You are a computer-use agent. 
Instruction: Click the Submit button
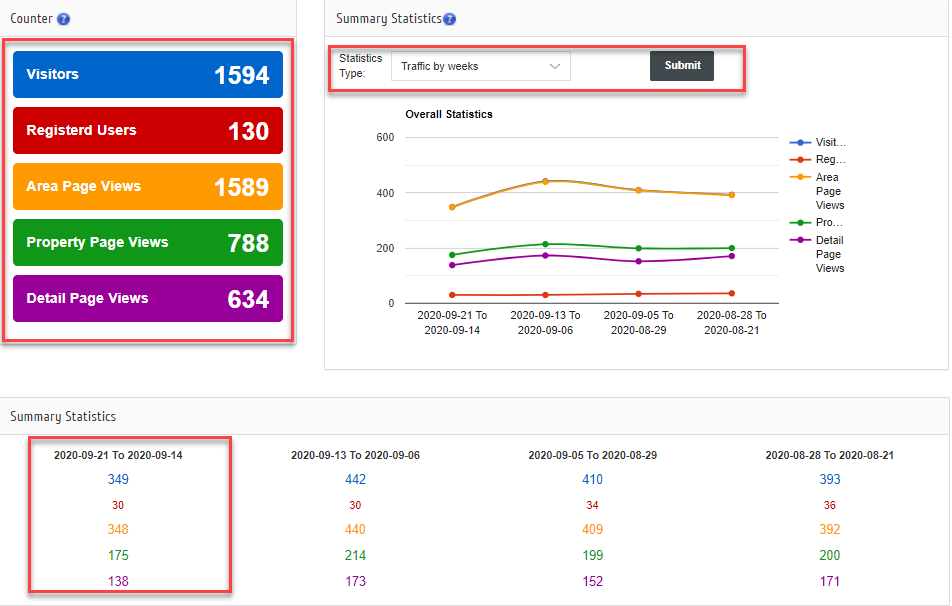tap(682, 66)
